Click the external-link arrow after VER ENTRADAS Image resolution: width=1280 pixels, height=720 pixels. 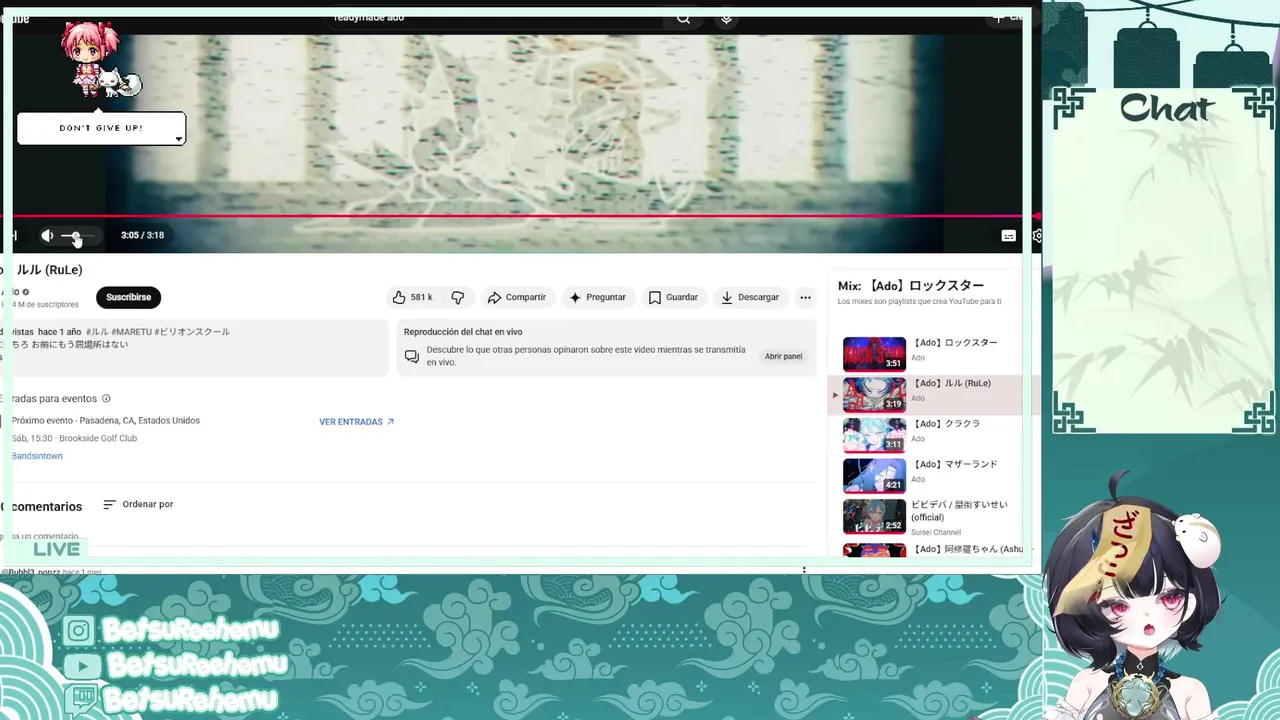point(390,422)
